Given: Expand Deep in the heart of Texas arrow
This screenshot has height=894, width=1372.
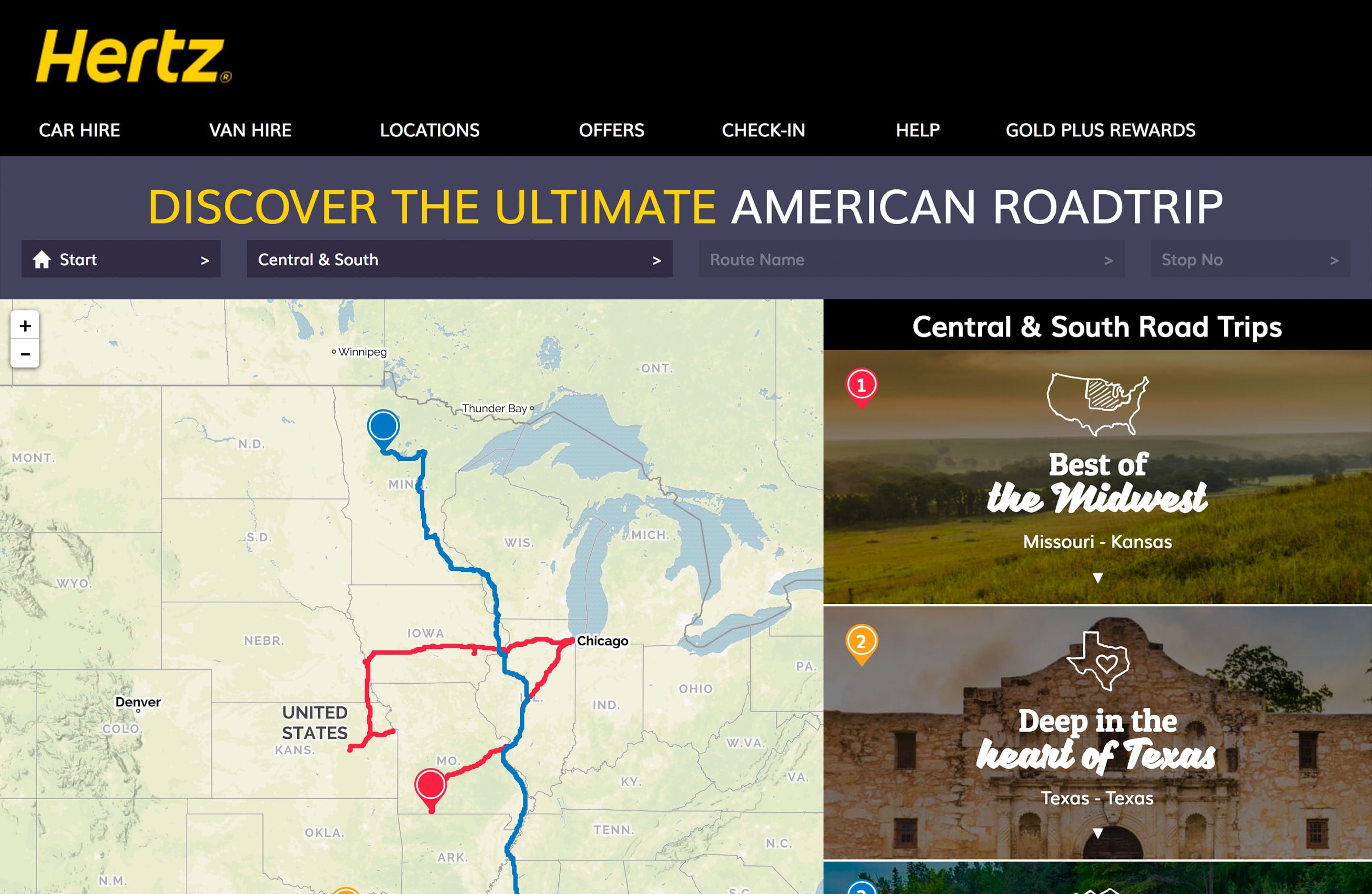Looking at the screenshot, I should 1098,833.
